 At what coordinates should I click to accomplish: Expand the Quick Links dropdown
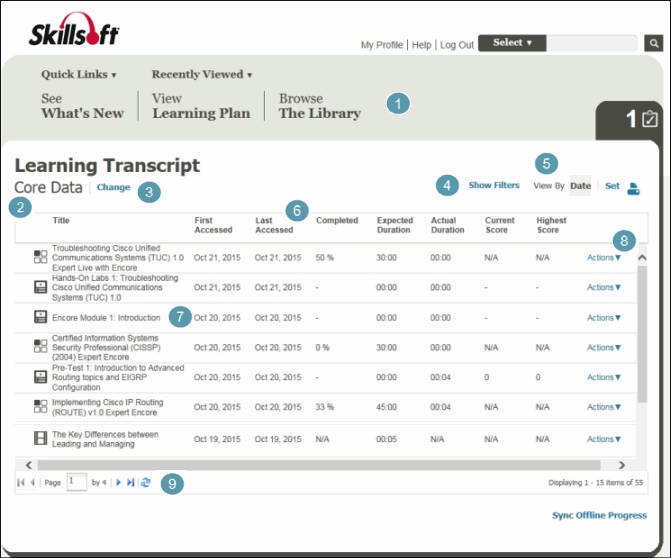click(79, 74)
